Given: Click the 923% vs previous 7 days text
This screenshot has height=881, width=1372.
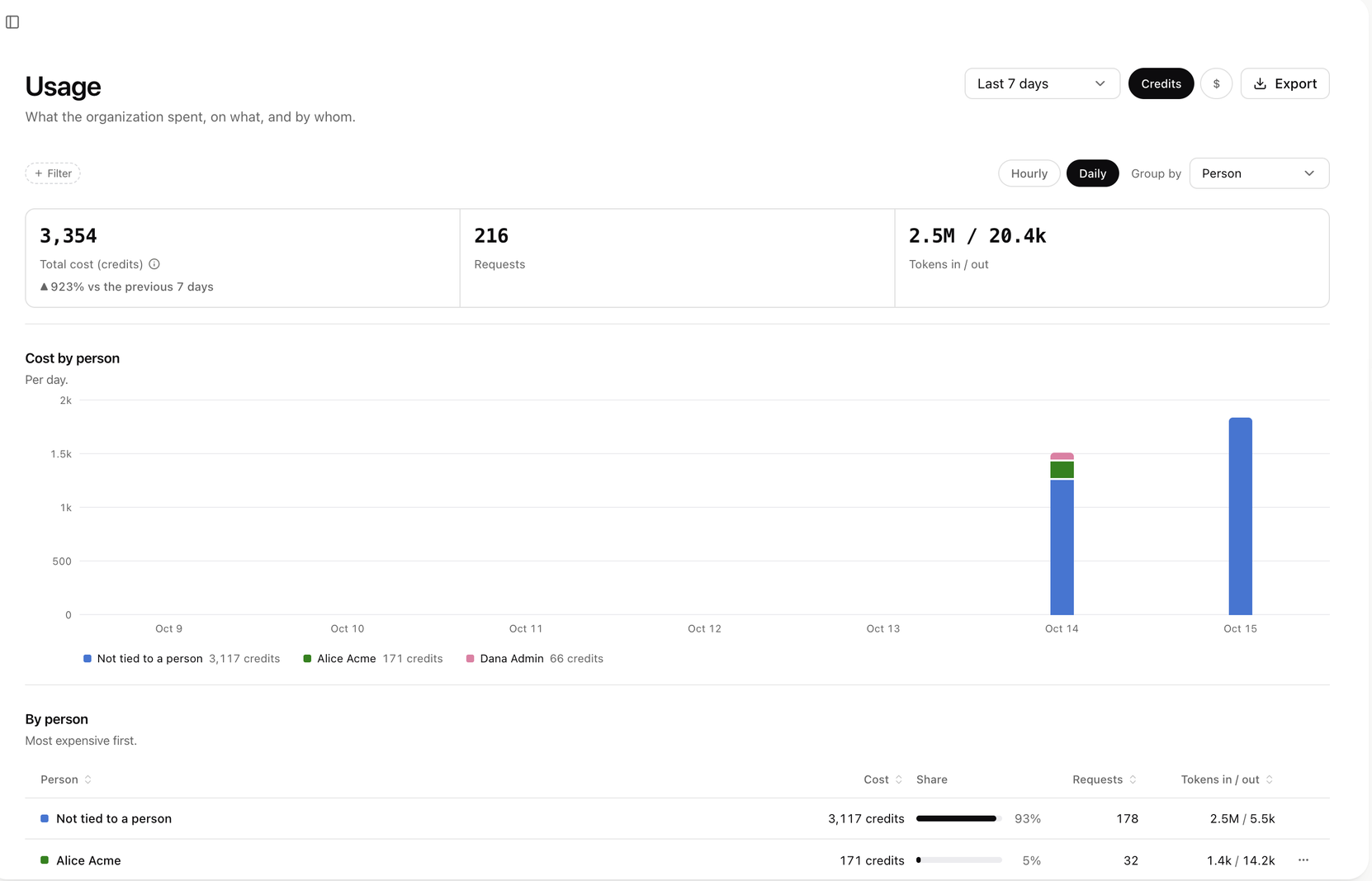Looking at the screenshot, I should (x=127, y=287).
